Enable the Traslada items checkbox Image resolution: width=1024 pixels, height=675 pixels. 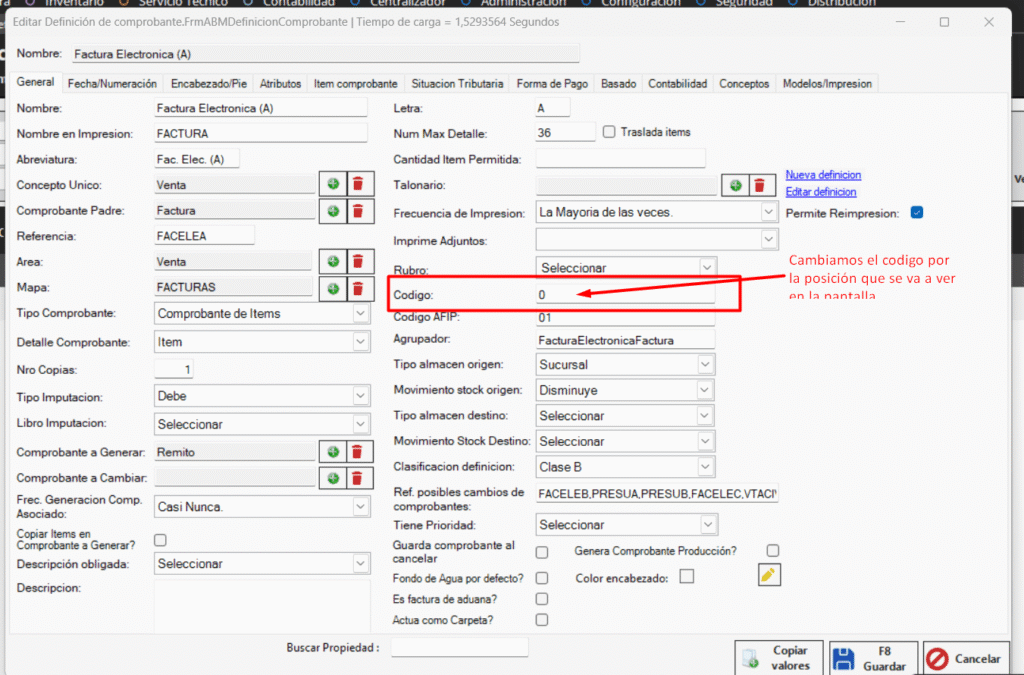(609, 132)
